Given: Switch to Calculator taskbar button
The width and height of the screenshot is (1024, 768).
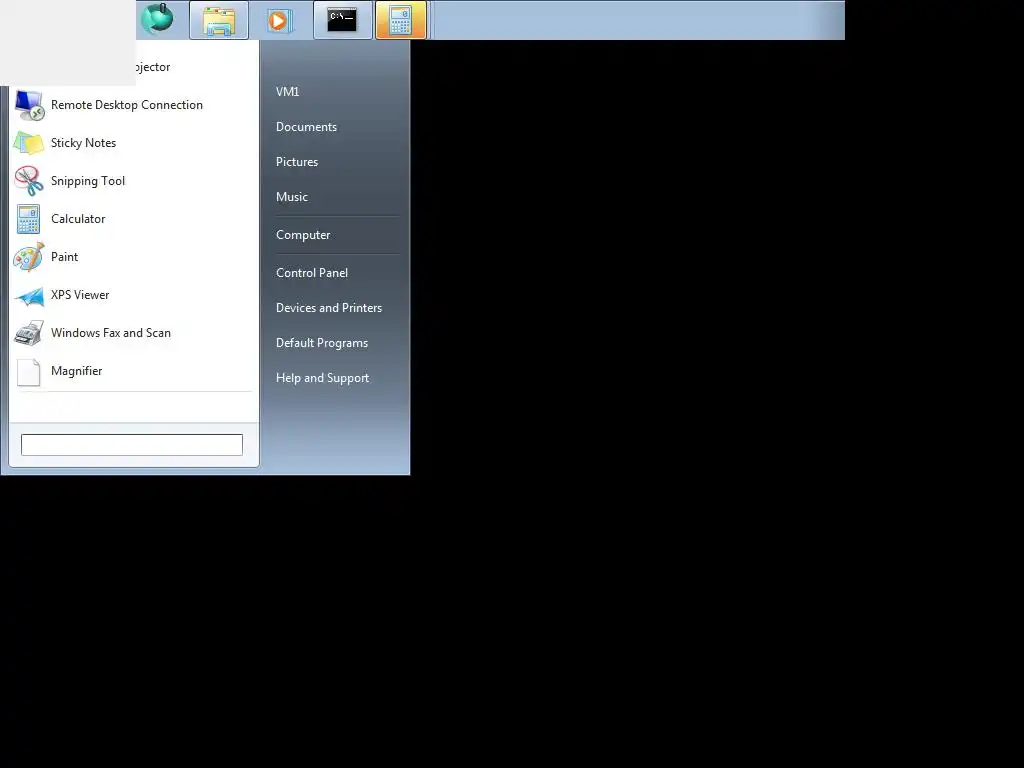Looking at the screenshot, I should (400, 20).
